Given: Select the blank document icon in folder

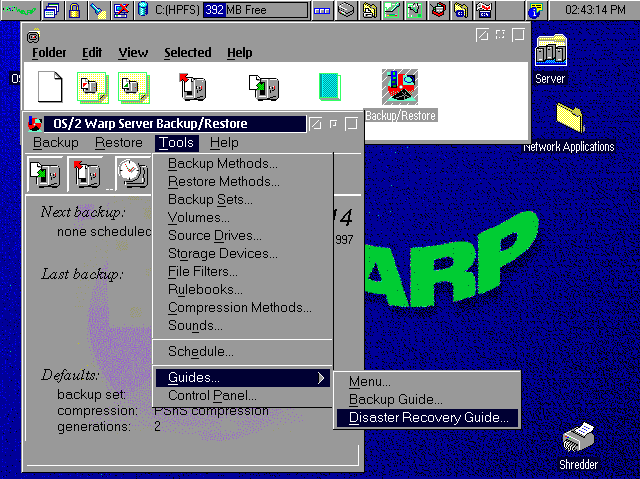Looking at the screenshot, I should click(50, 87).
